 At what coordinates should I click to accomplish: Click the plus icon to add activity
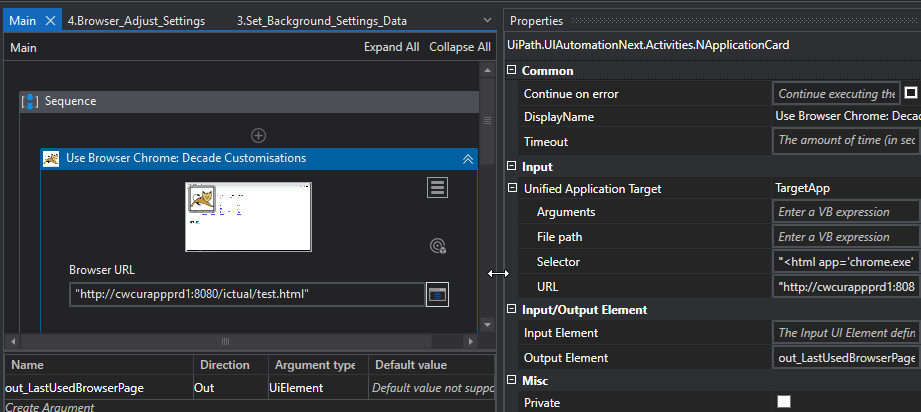coord(258,135)
